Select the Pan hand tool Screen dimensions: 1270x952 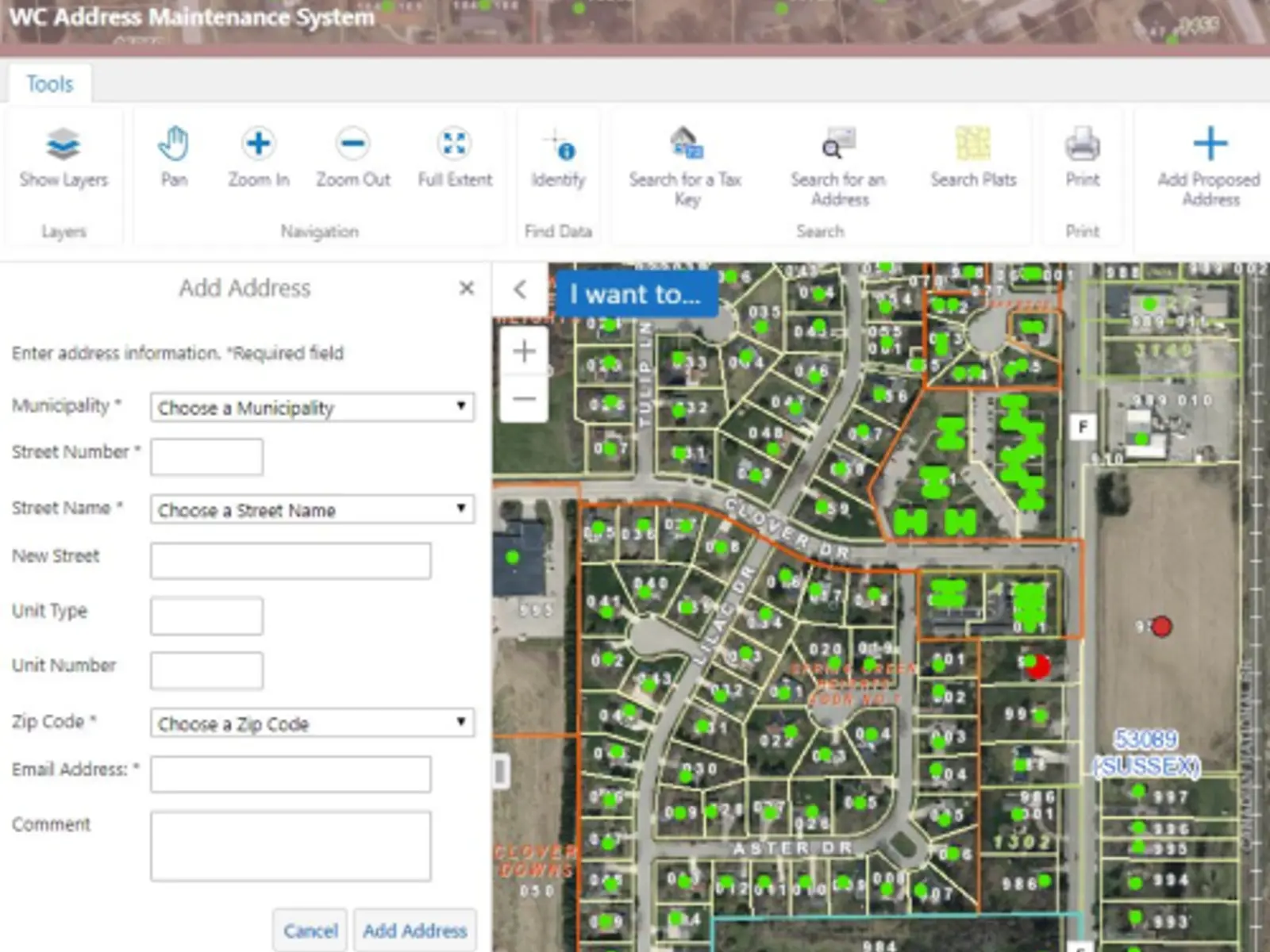(x=174, y=157)
